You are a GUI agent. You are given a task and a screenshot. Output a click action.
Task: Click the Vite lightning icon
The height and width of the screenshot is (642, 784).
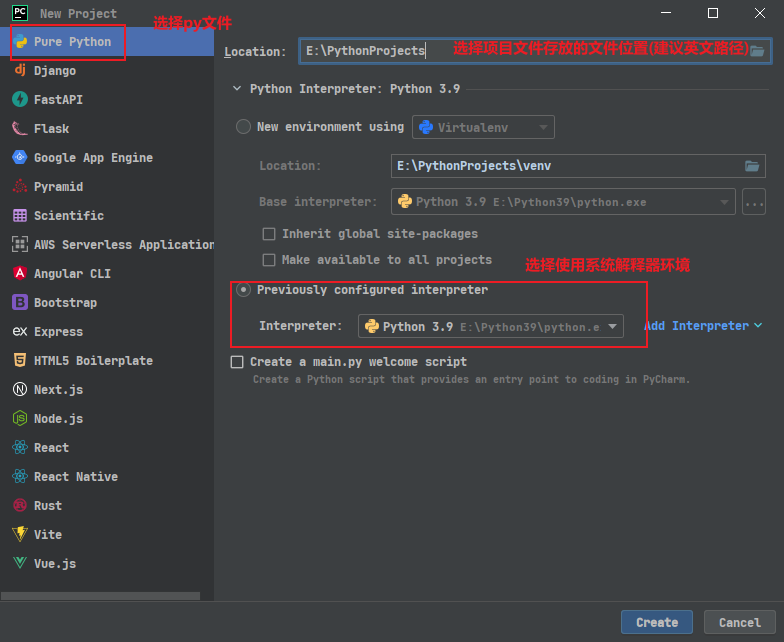pos(20,534)
